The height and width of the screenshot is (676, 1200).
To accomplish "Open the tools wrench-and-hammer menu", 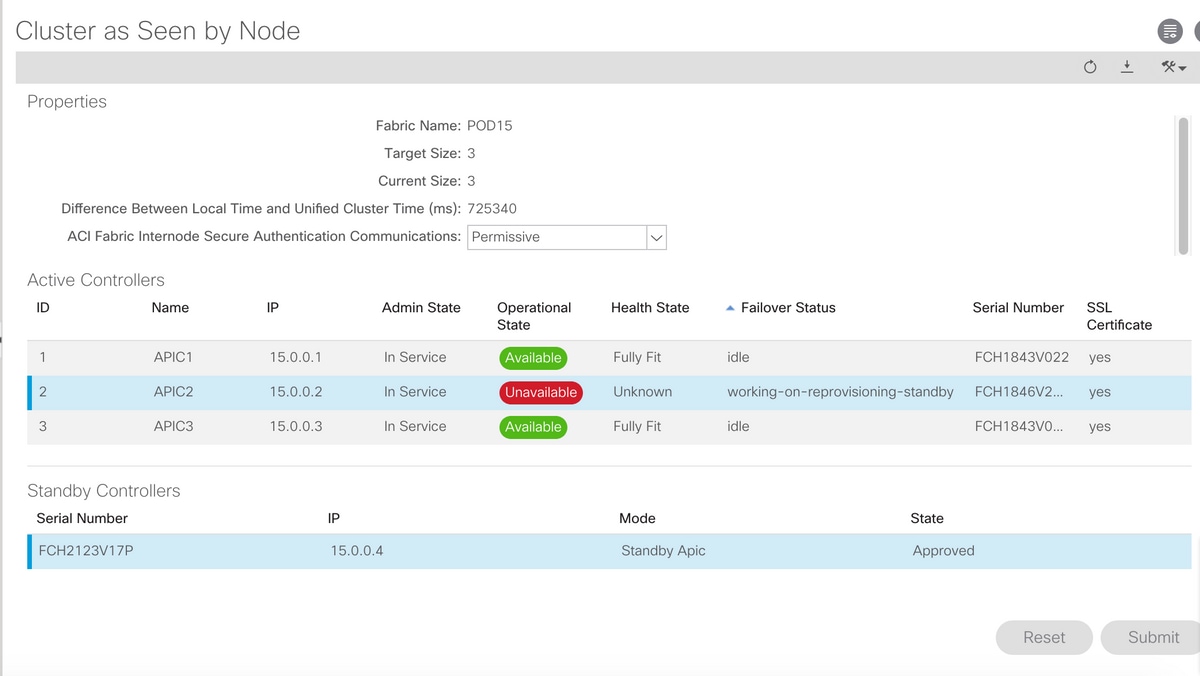I will click(x=1172, y=67).
